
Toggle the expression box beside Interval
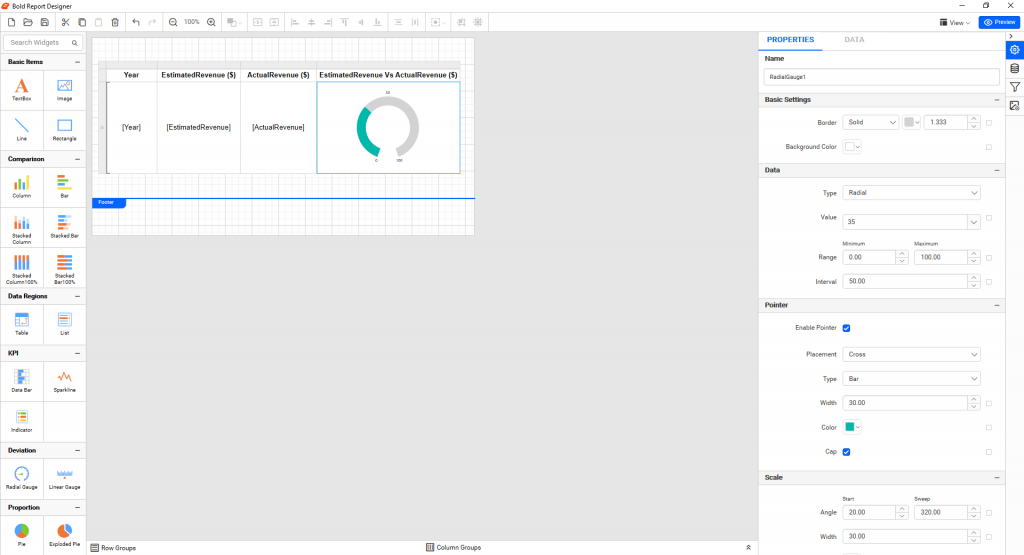point(989,282)
